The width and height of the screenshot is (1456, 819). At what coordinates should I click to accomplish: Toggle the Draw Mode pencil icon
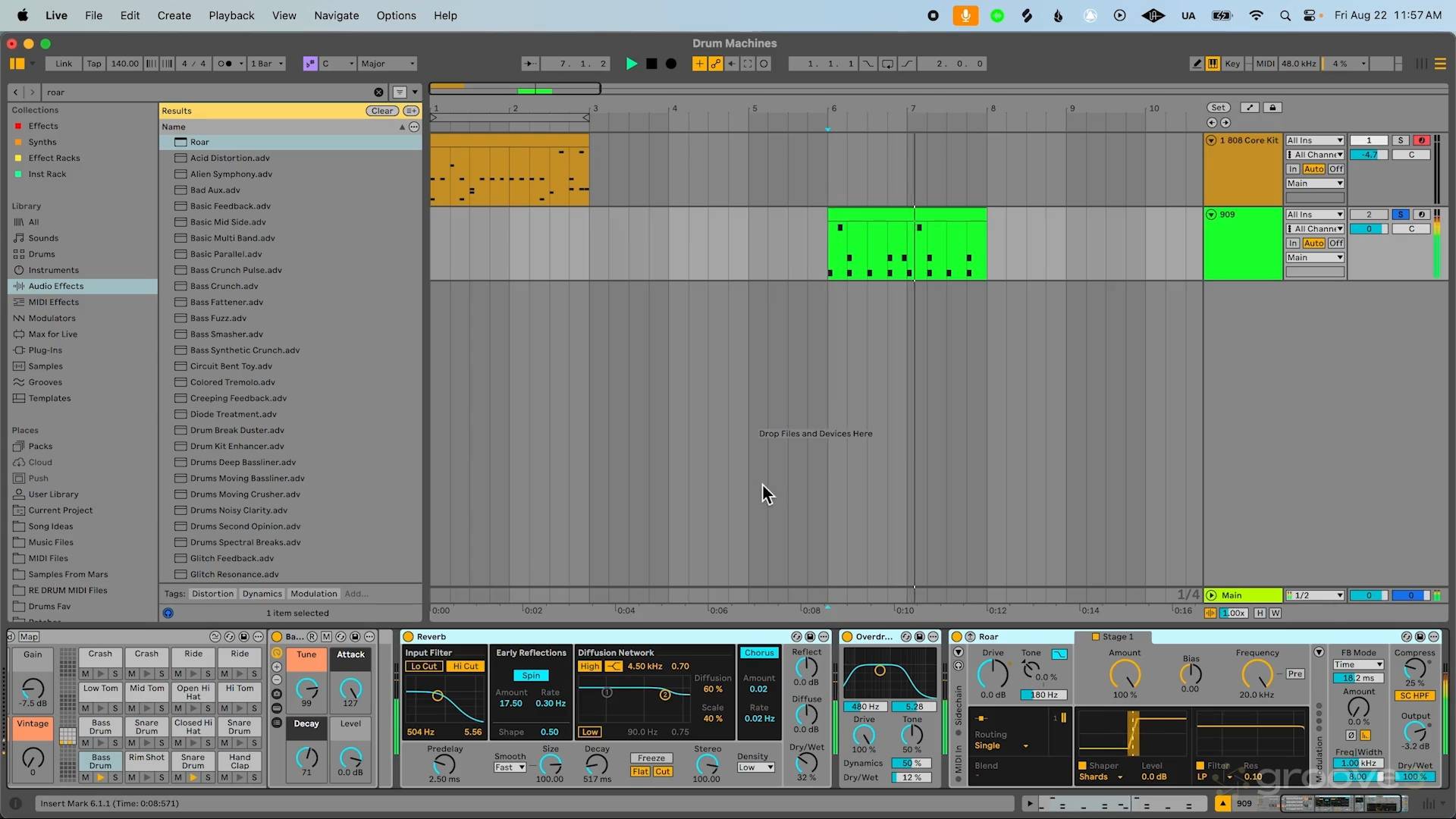coord(1197,64)
